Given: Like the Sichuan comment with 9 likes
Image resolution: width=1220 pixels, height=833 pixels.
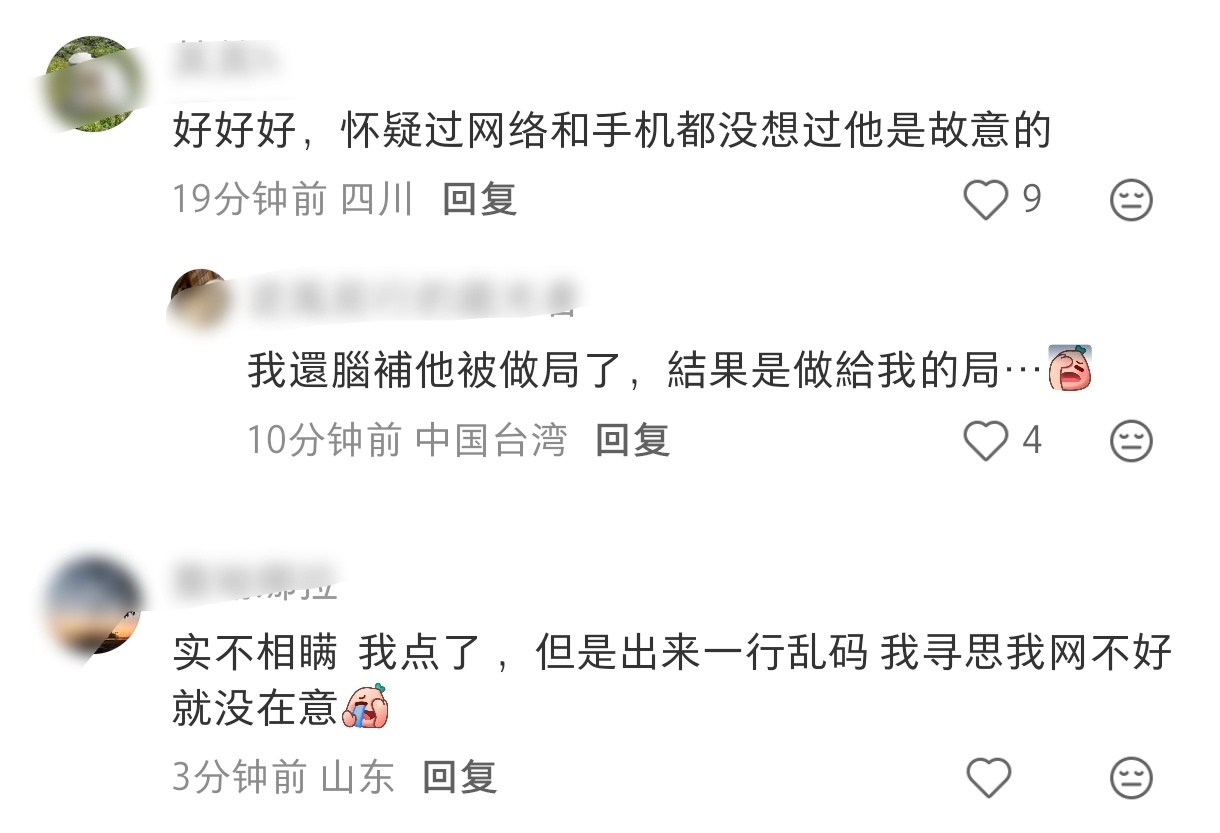Looking at the screenshot, I should pos(986,200).
